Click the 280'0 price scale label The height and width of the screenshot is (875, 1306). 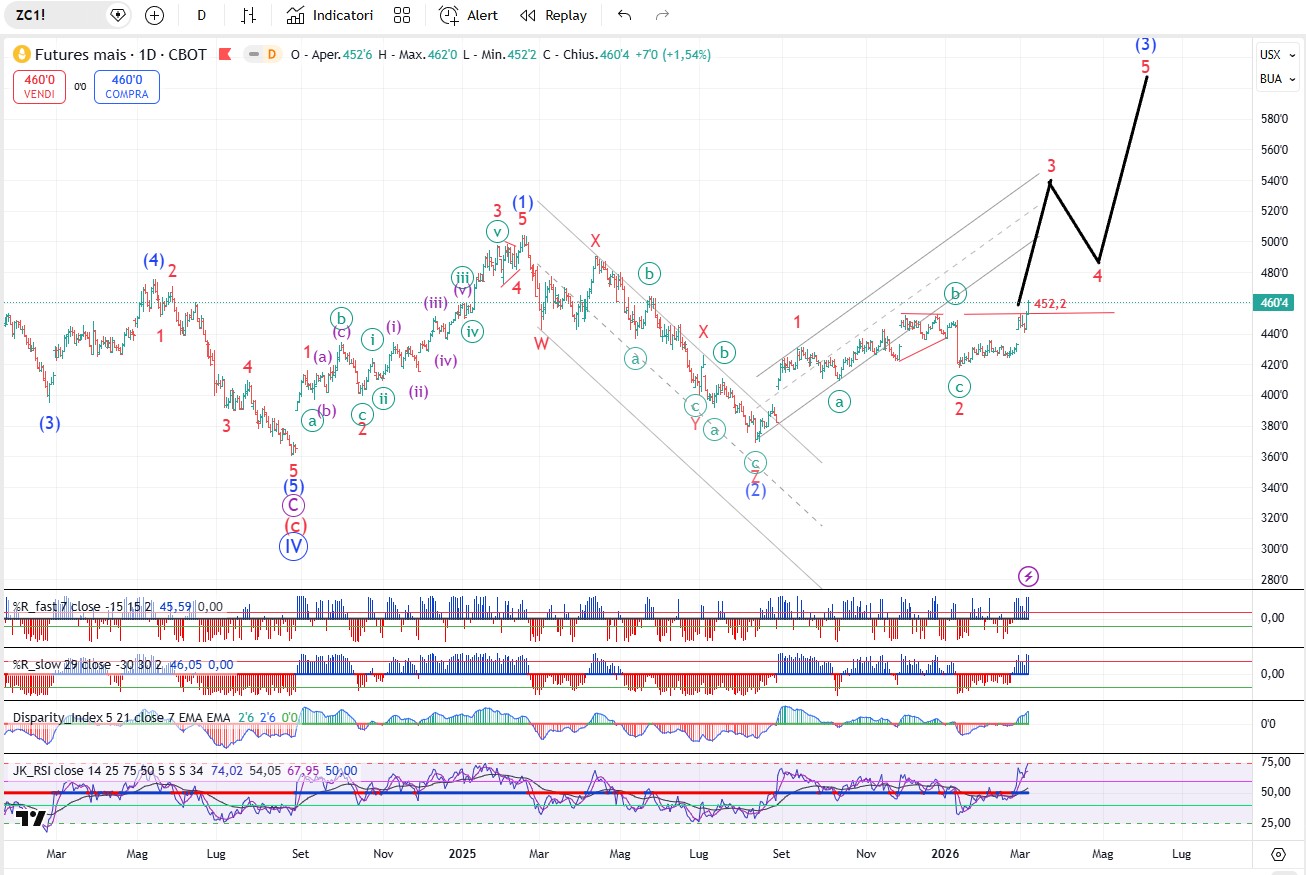1273,580
